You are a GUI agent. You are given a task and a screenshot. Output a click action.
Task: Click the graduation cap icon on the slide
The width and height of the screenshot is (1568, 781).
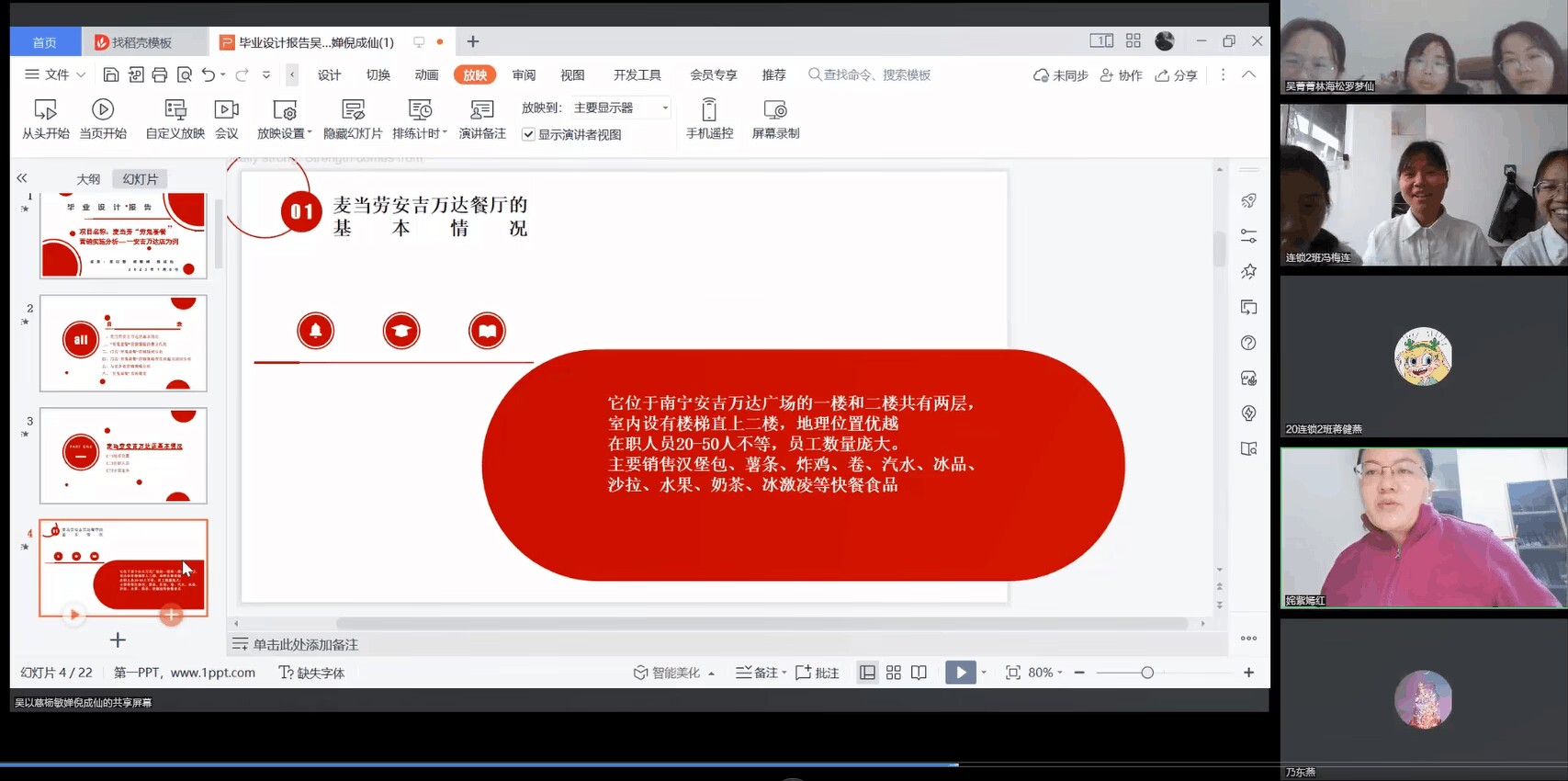point(401,331)
